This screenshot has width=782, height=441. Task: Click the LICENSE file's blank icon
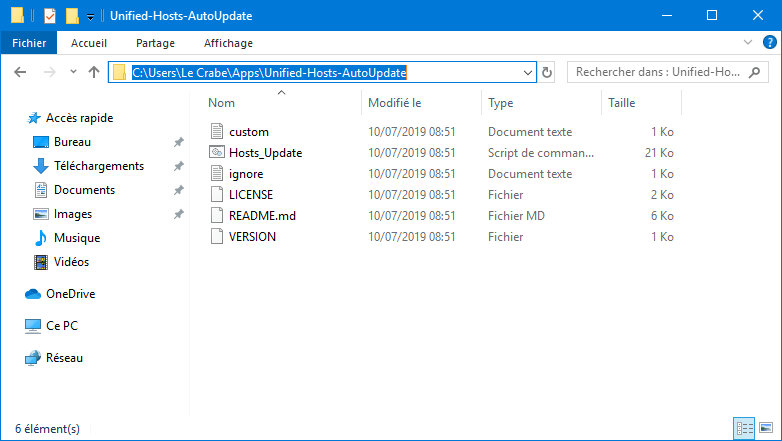[x=217, y=194]
